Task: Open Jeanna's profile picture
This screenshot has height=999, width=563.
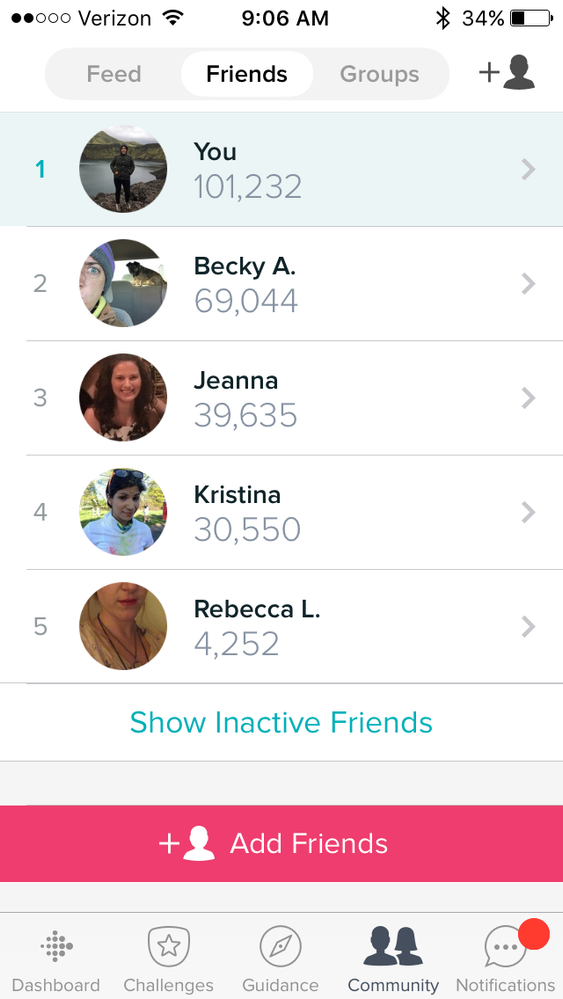Action: [x=123, y=398]
